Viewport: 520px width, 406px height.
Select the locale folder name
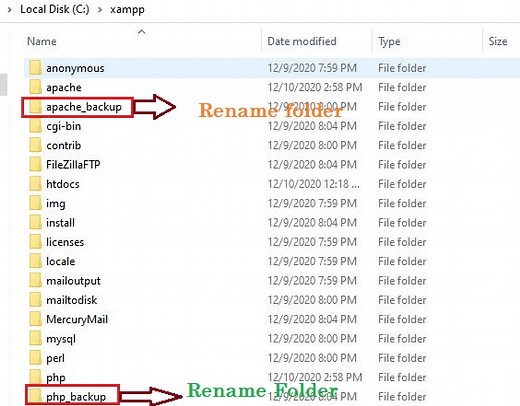60,261
